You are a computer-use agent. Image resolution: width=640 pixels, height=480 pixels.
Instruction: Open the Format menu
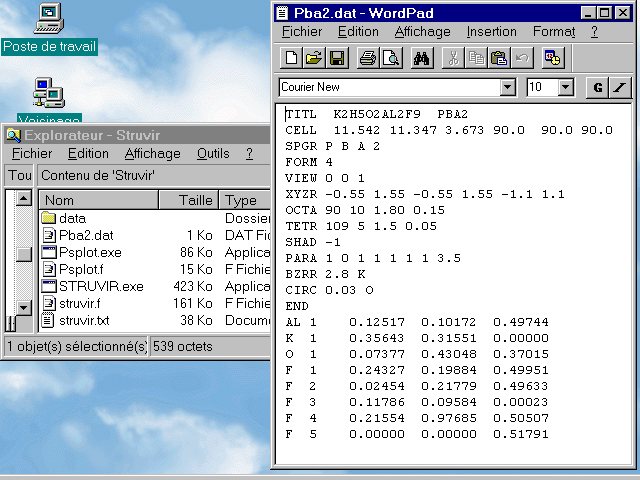pyautogui.click(x=554, y=31)
